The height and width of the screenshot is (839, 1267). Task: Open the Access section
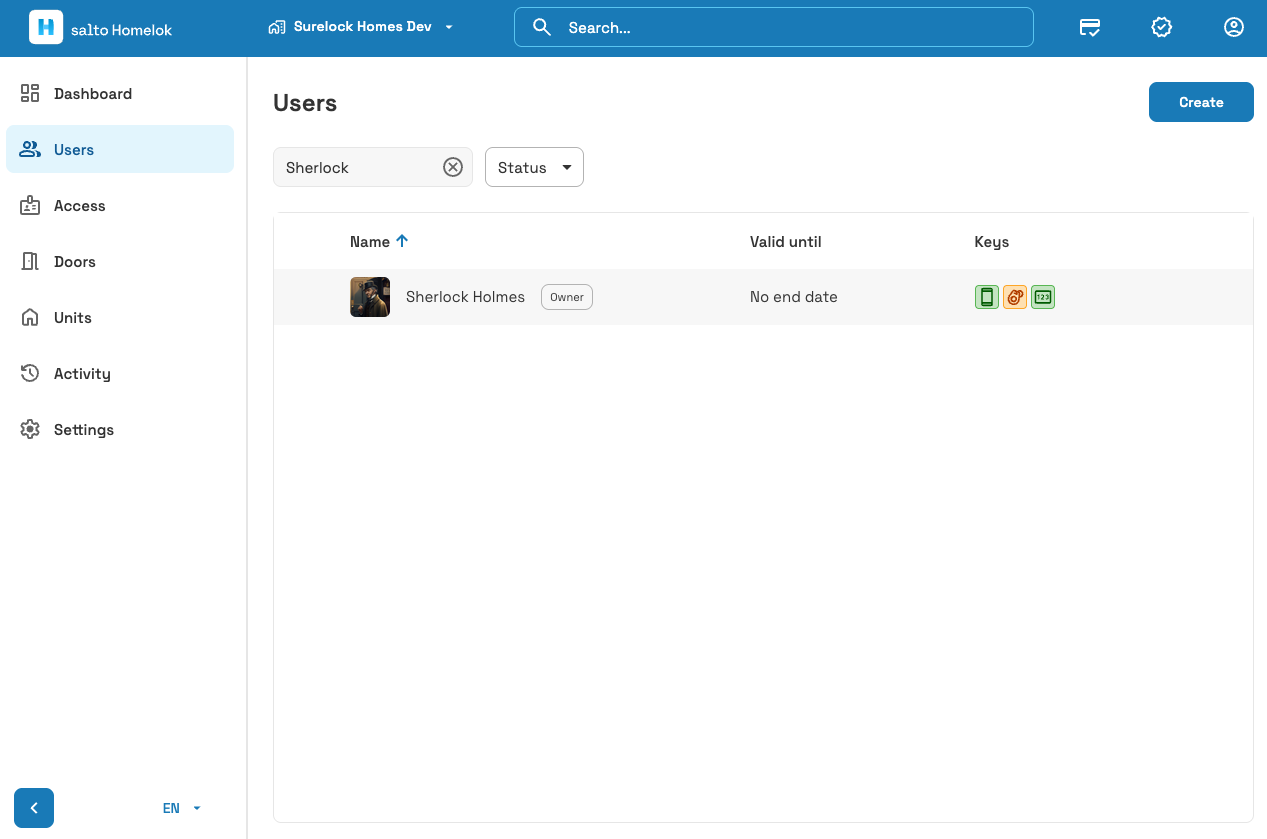tap(120, 206)
